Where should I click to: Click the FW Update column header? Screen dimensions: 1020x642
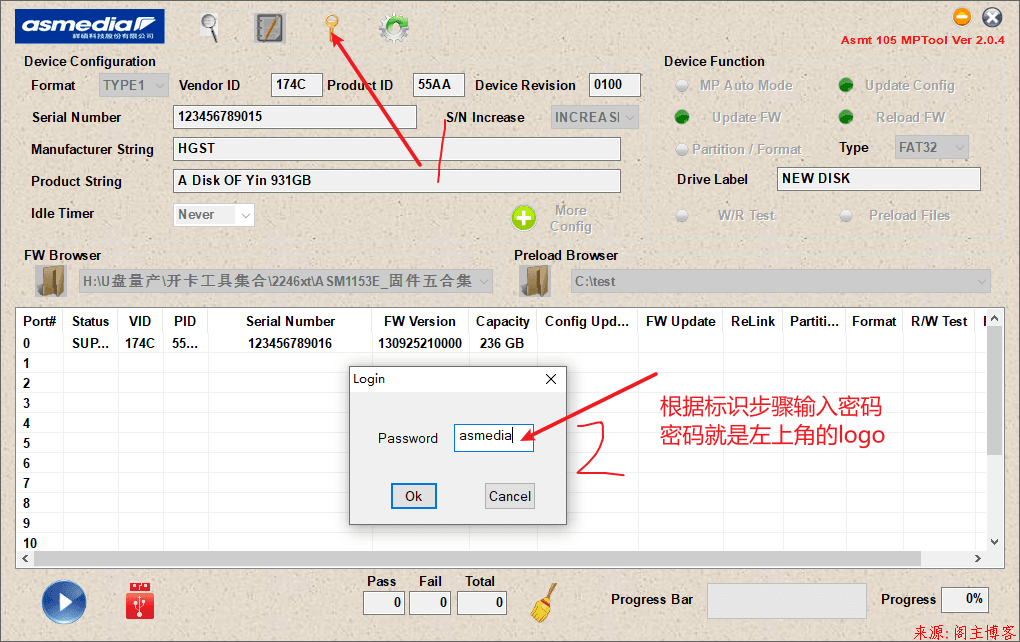(x=680, y=321)
